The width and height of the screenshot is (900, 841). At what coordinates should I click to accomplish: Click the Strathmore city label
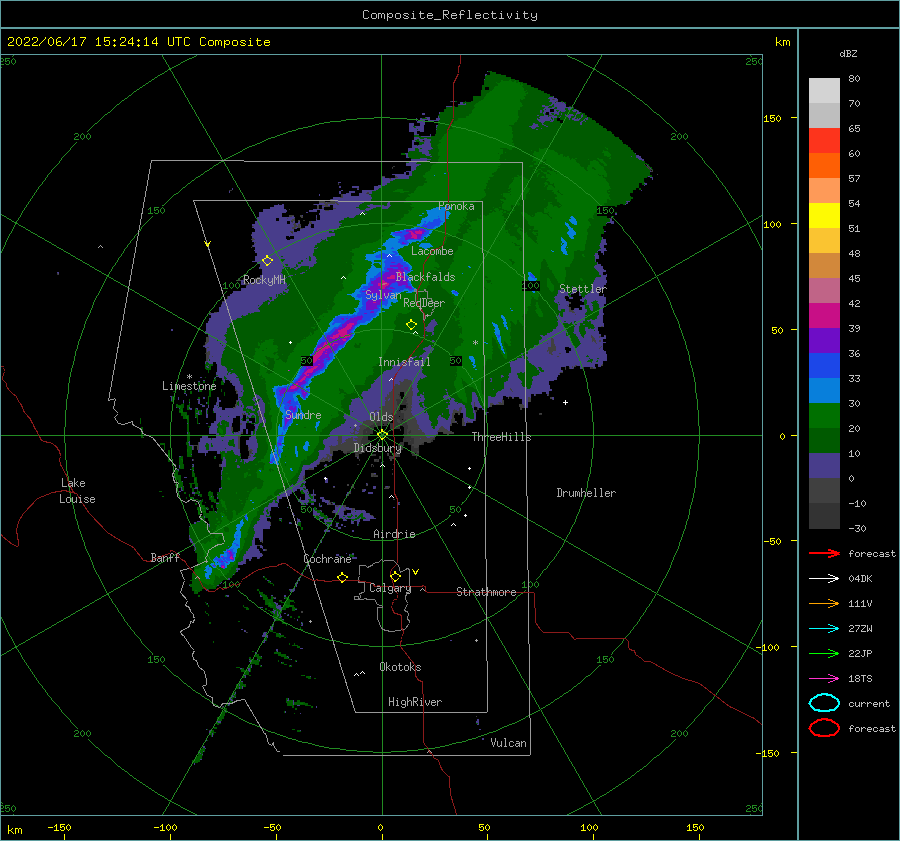coord(486,592)
